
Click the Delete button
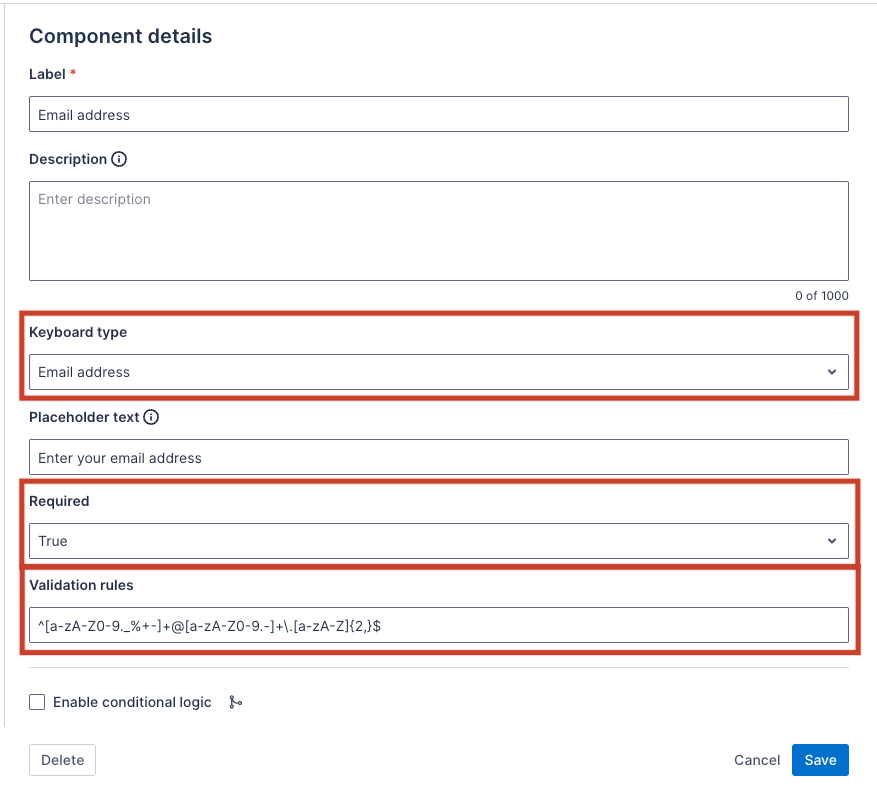62,760
